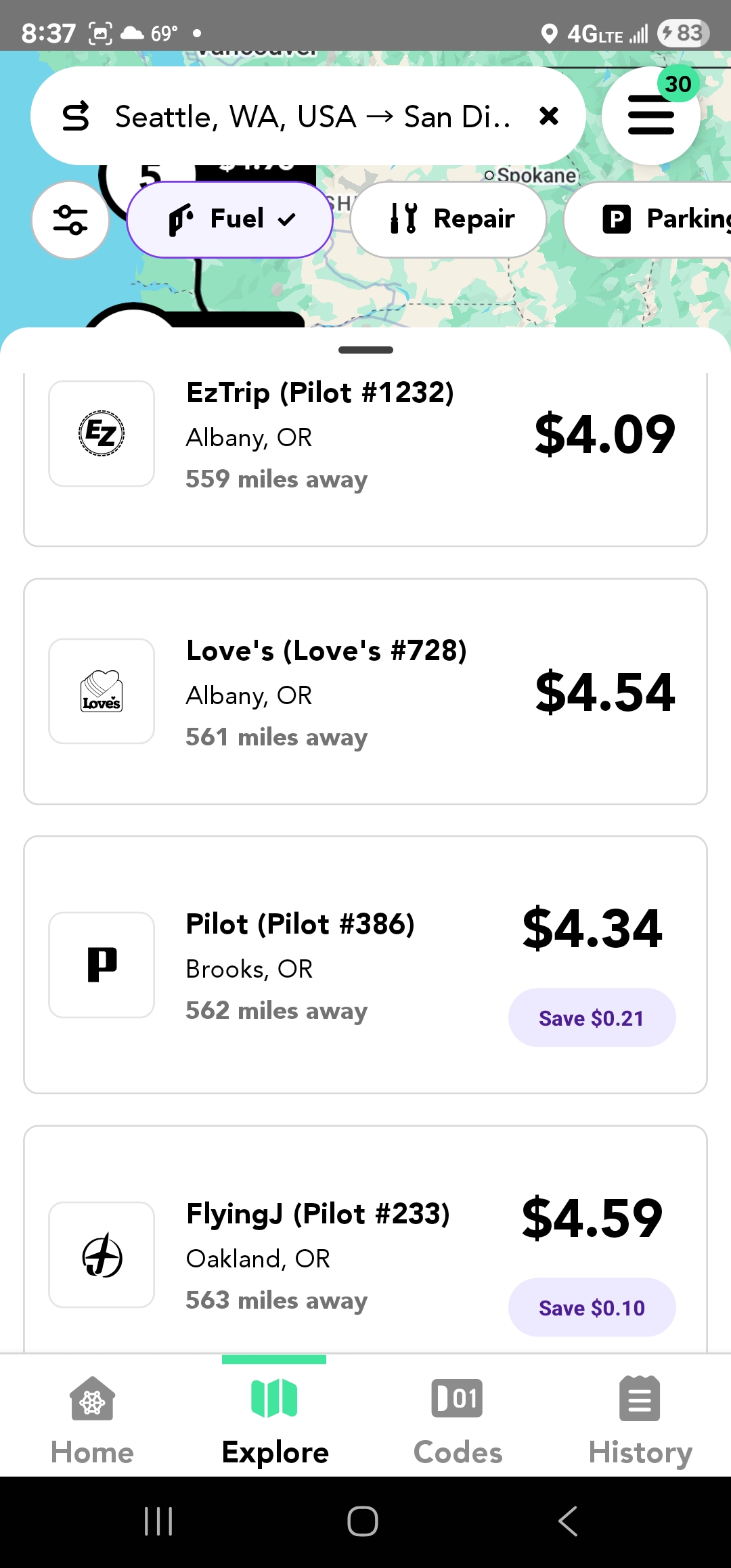Screen dimensions: 731x1568
Task: Open Love's #728 Albany station card
Action: tap(365, 691)
